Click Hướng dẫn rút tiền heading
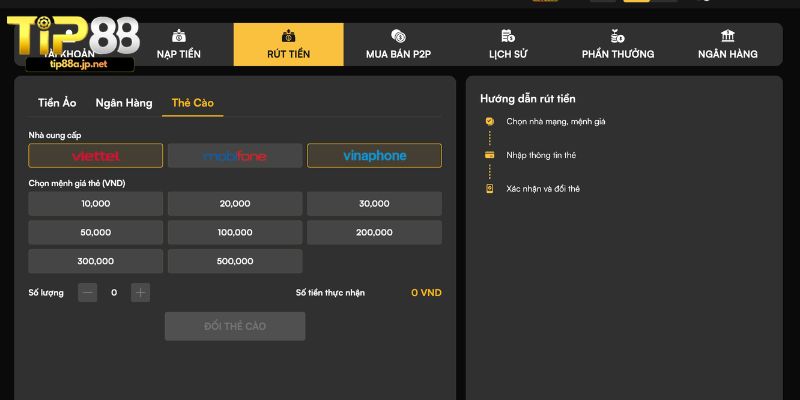The width and height of the screenshot is (800, 400). point(528,99)
